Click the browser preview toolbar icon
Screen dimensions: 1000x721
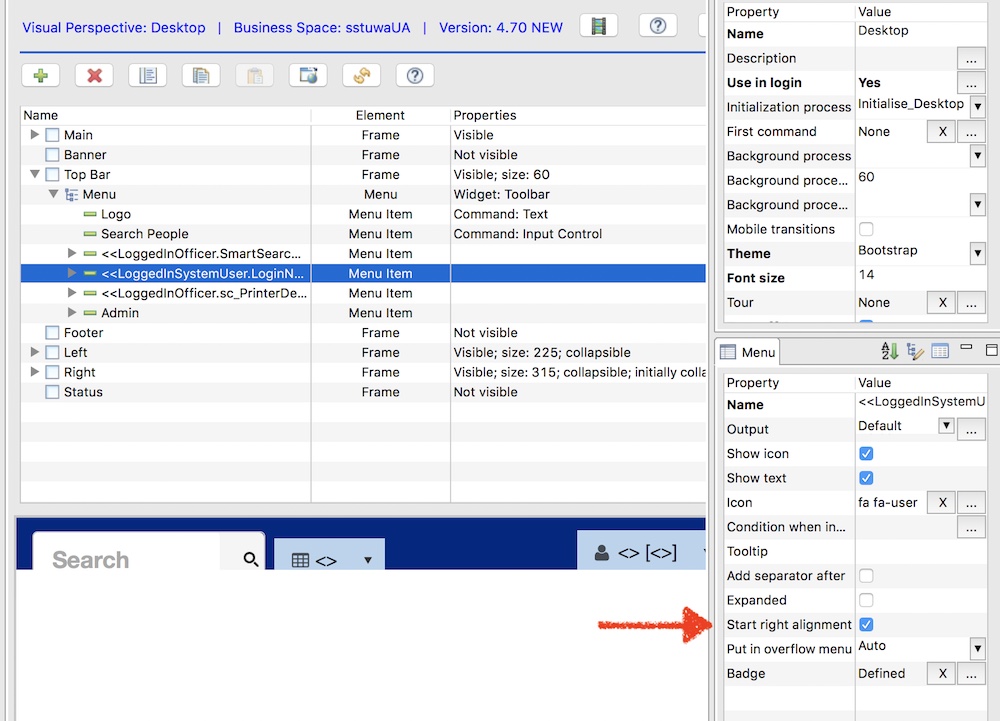click(x=308, y=76)
